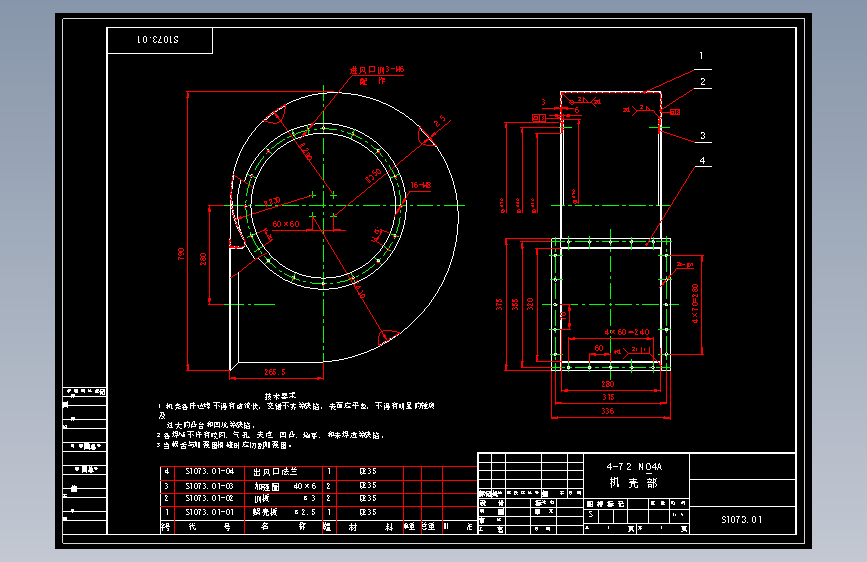
Task: Click balloon number "1" leader label
Action: click(701, 56)
